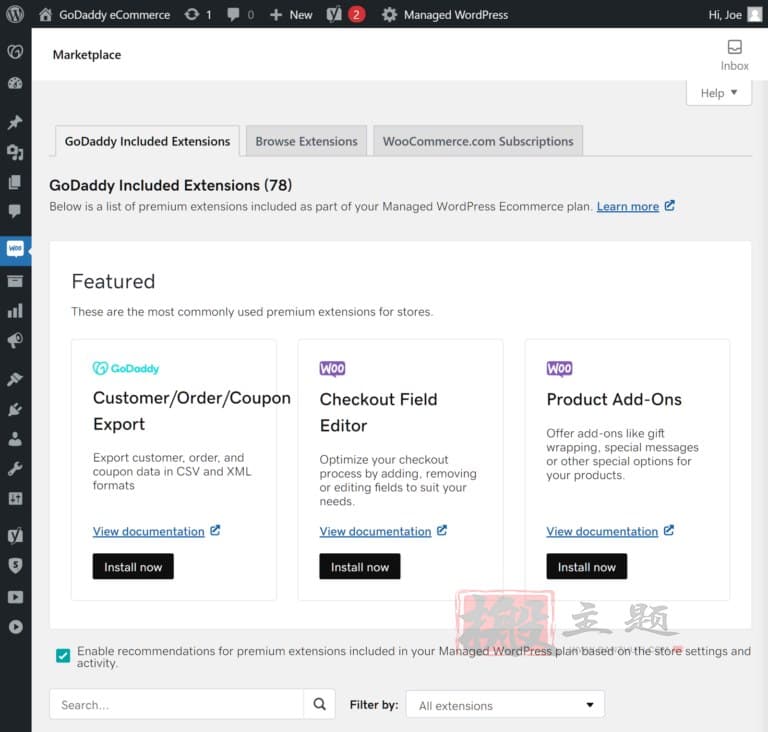Install Customer/Order/Coupon Export now

[133, 567]
